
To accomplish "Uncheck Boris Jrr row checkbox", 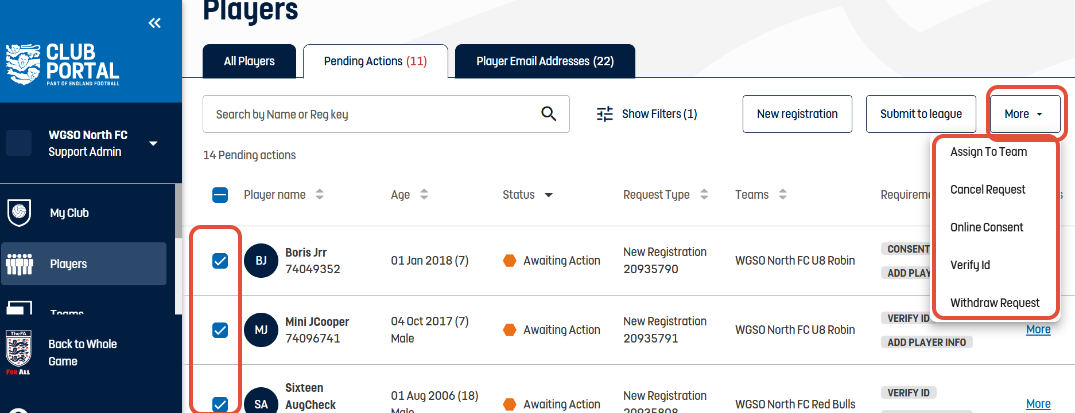I will pos(220,261).
